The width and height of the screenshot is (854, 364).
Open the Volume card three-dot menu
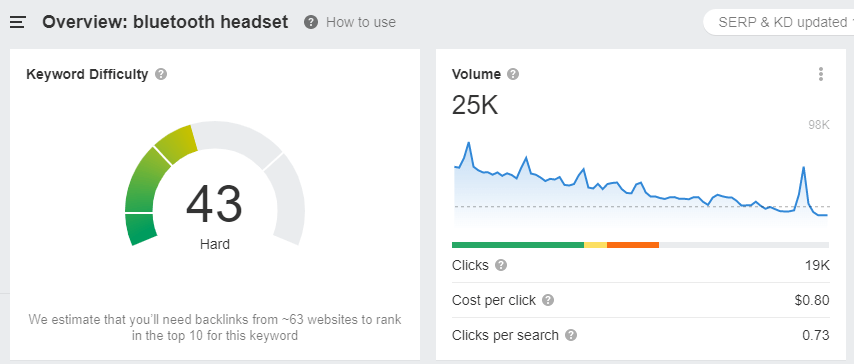pyautogui.click(x=821, y=74)
